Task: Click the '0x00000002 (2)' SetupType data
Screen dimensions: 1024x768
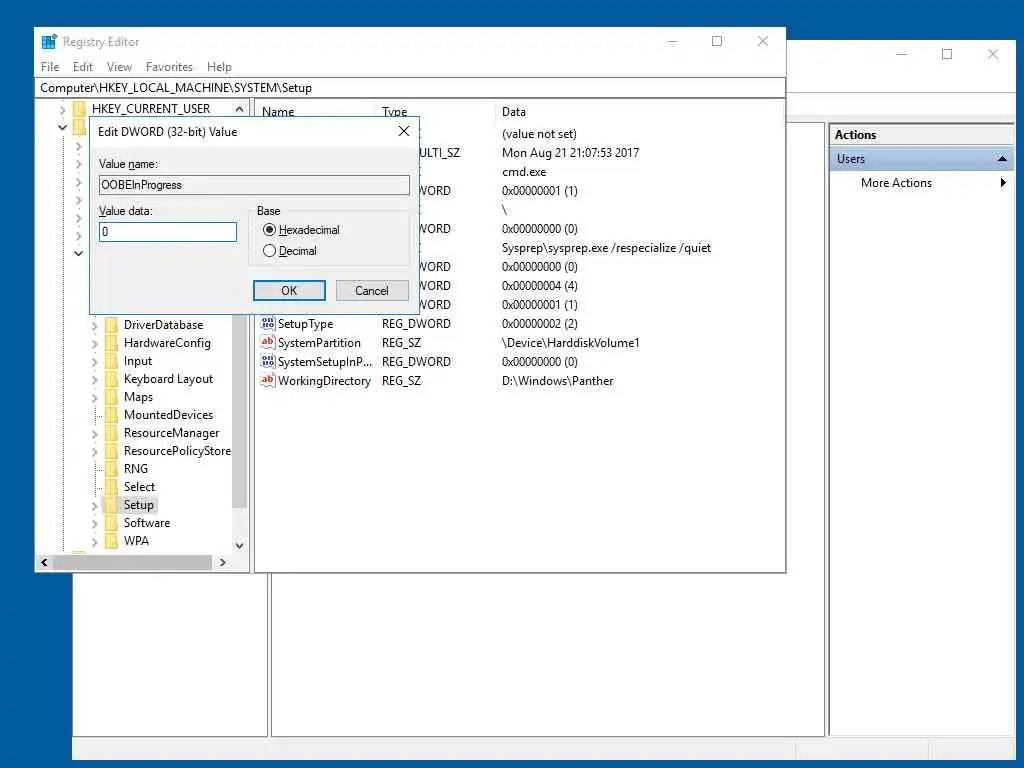Action: (x=539, y=323)
